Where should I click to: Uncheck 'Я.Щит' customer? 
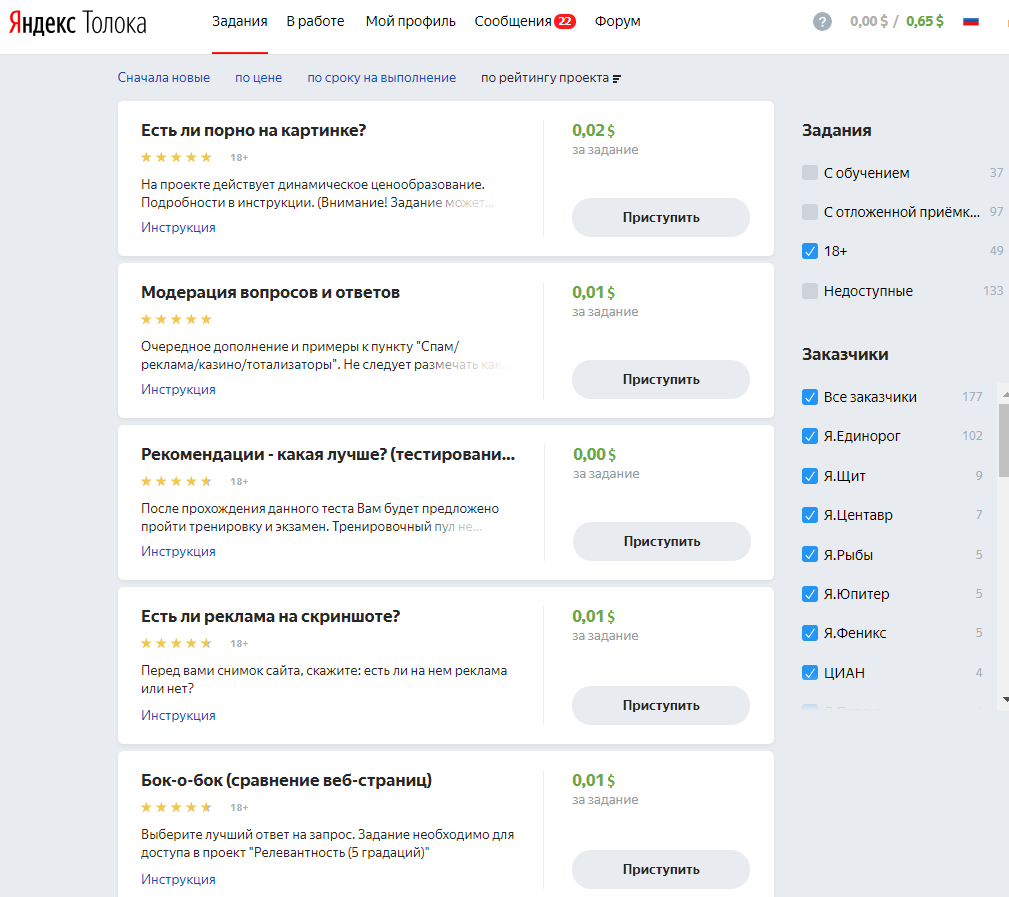coord(810,476)
